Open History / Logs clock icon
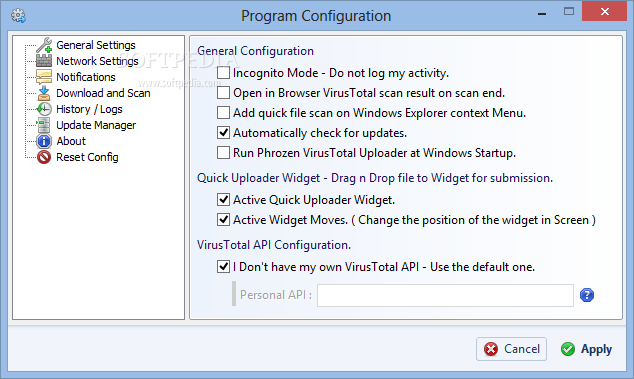 [x=44, y=109]
